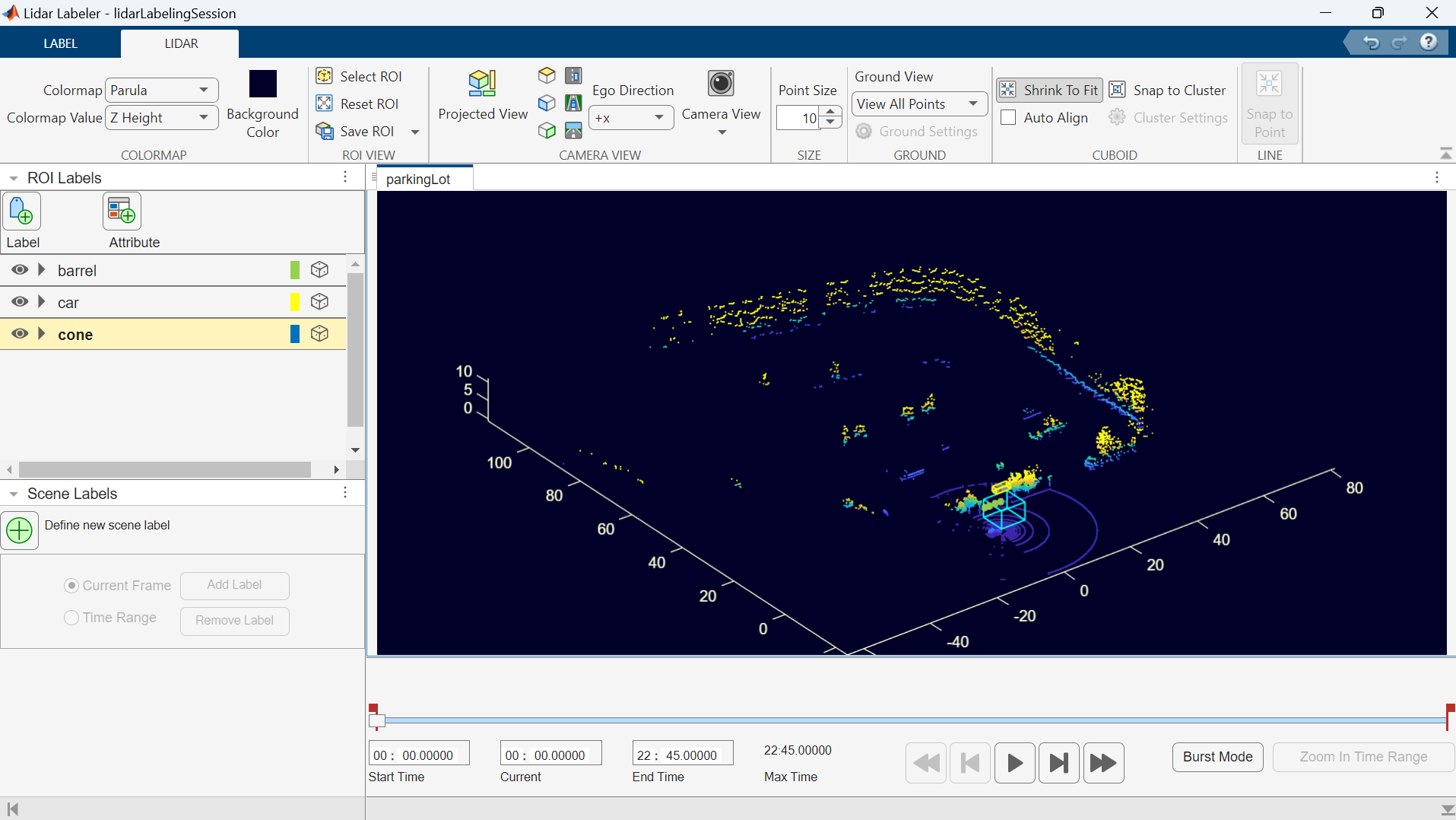The image size is (1456, 820).
Task: Click the top-row ego view icon beside yellow cube
Action: click(x=574, y=75)
